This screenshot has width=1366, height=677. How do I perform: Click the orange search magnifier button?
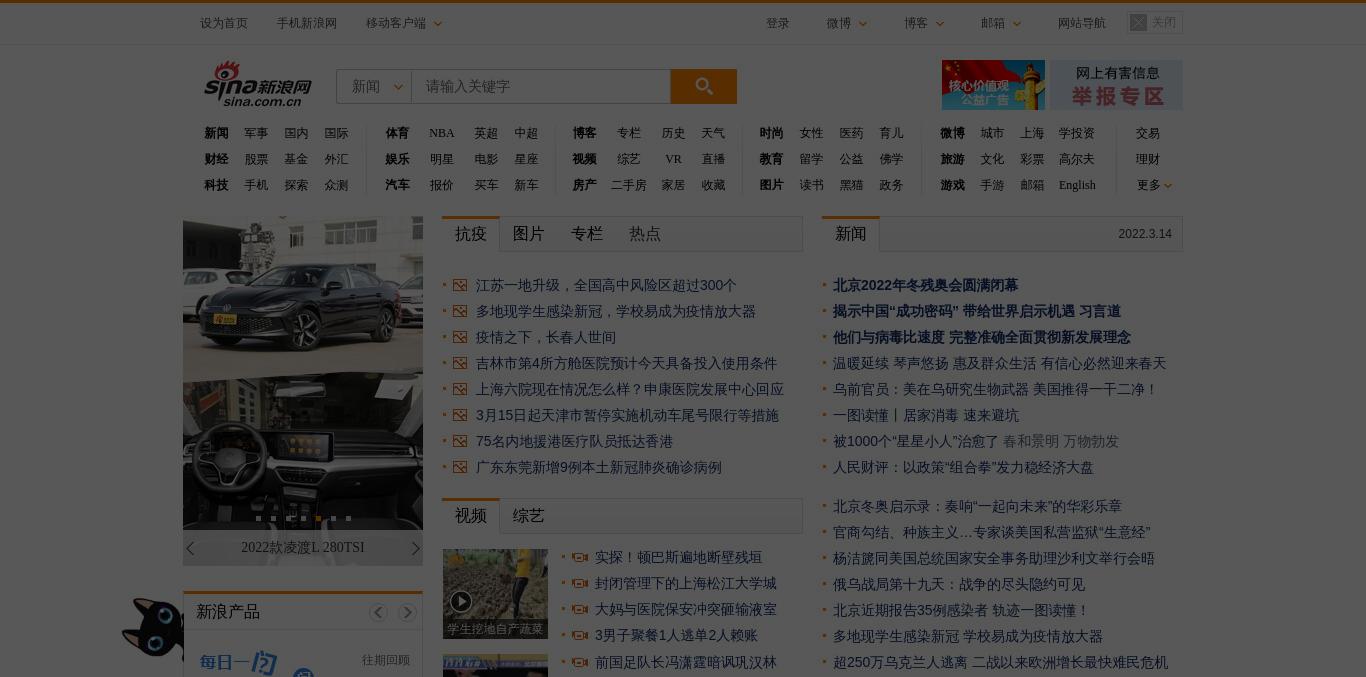703,86
